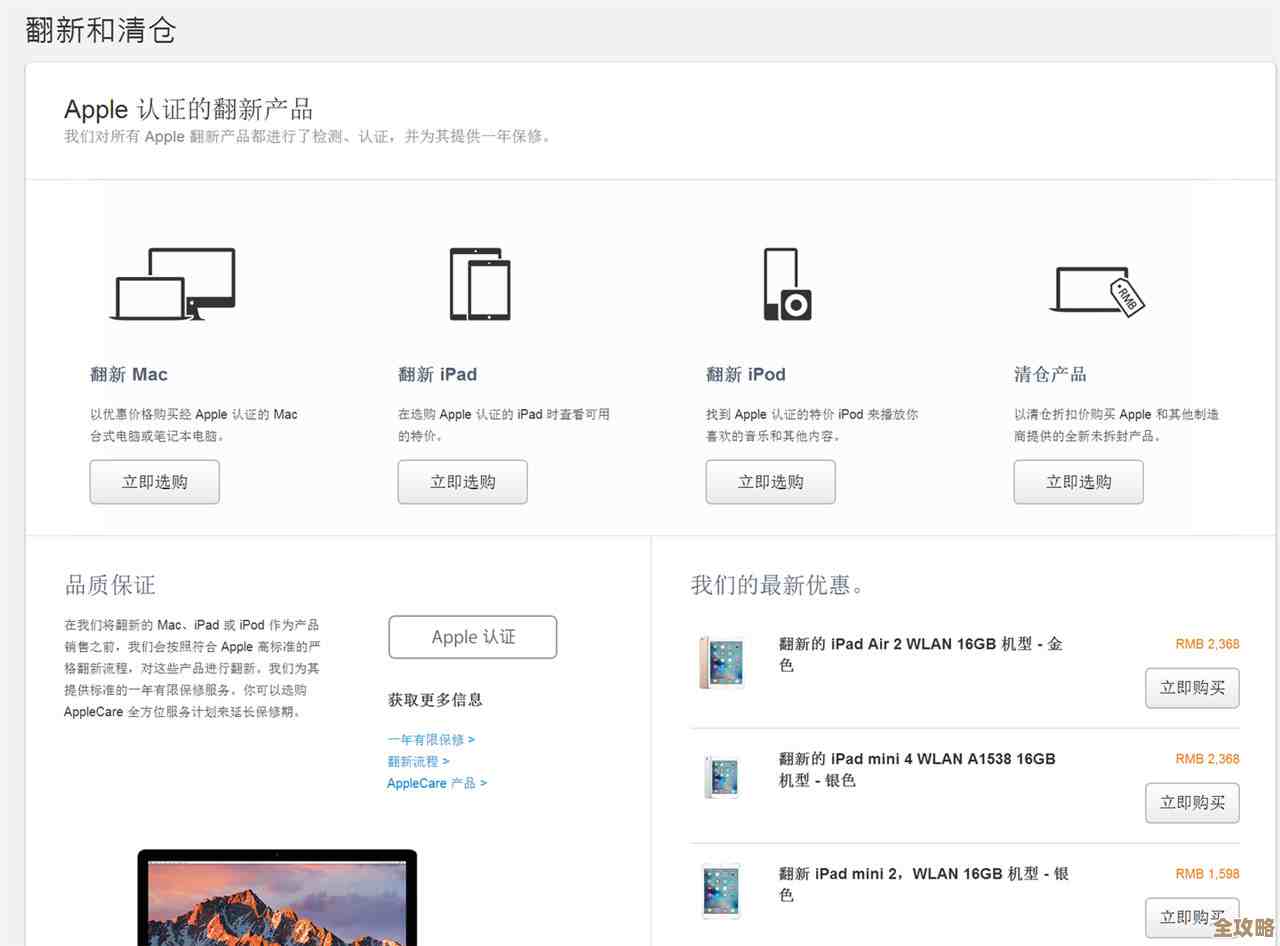Click 立即购买 for iPad mini 4
Viewport: 1280px width, 946px height.
coord(1192,803)
